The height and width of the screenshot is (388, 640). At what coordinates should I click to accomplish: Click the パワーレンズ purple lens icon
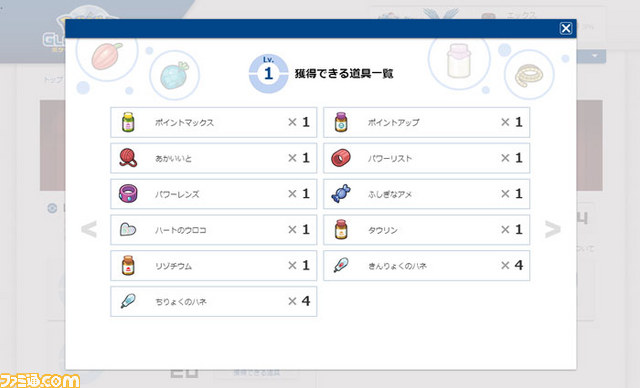(128, 194)
